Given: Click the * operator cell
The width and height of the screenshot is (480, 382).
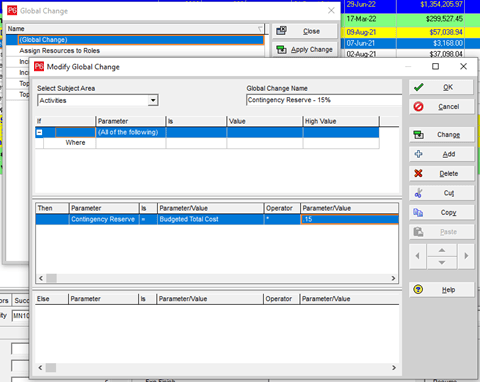Looking at the screenshot, I should click(282, 219).
